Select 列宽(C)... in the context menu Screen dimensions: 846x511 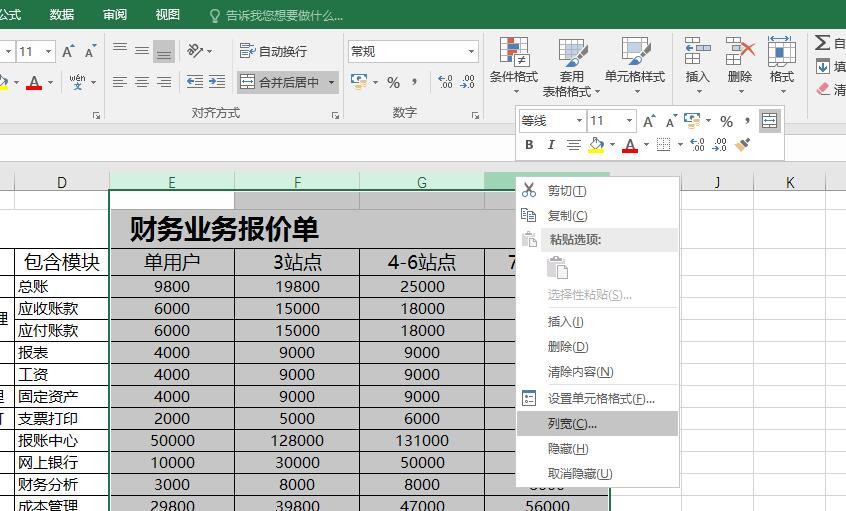[597, 424]
